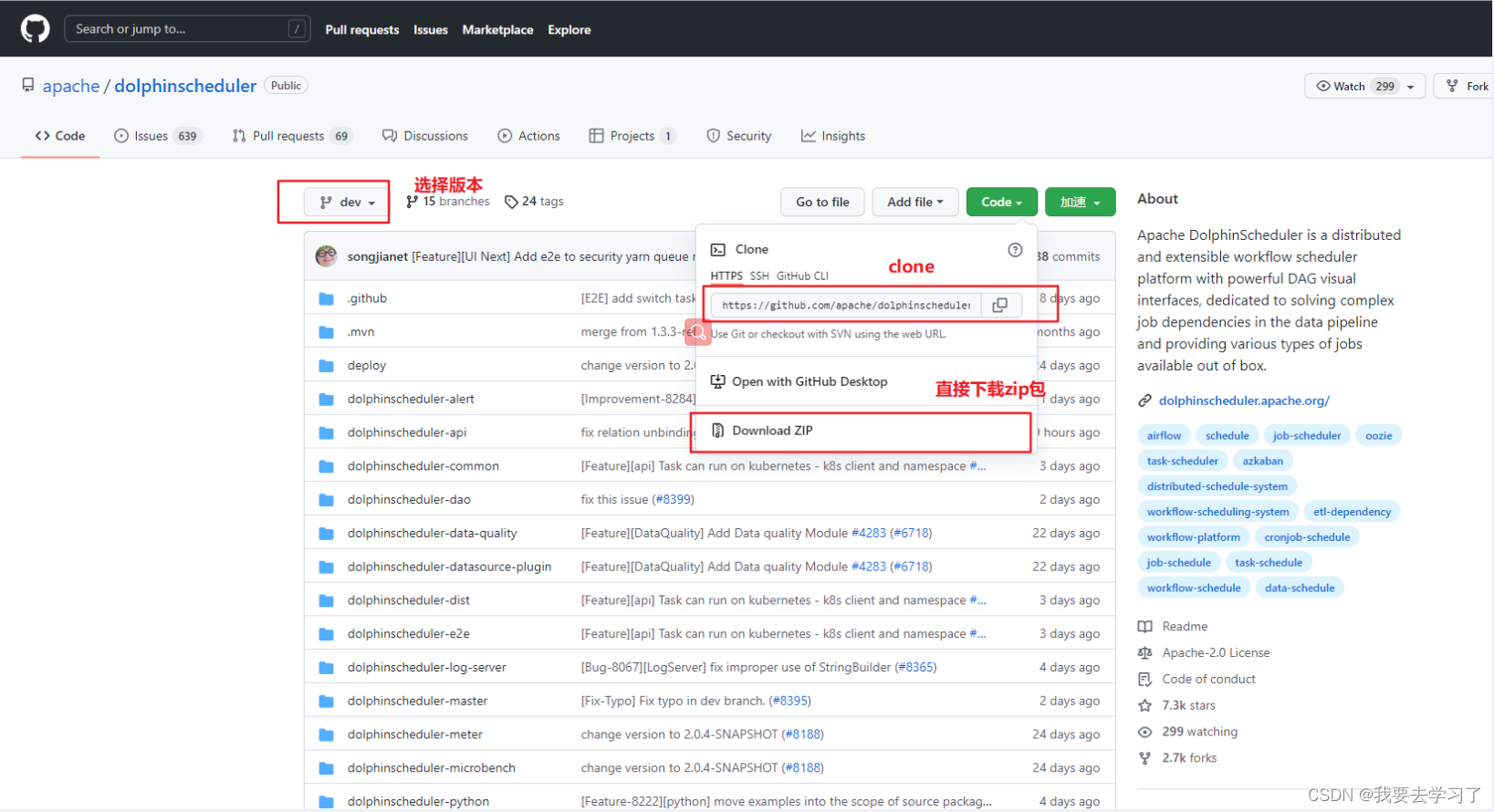Screen dimensions: 1494x812
Task: Click the airflow topic tag
Action: [x=1165, y=436]
